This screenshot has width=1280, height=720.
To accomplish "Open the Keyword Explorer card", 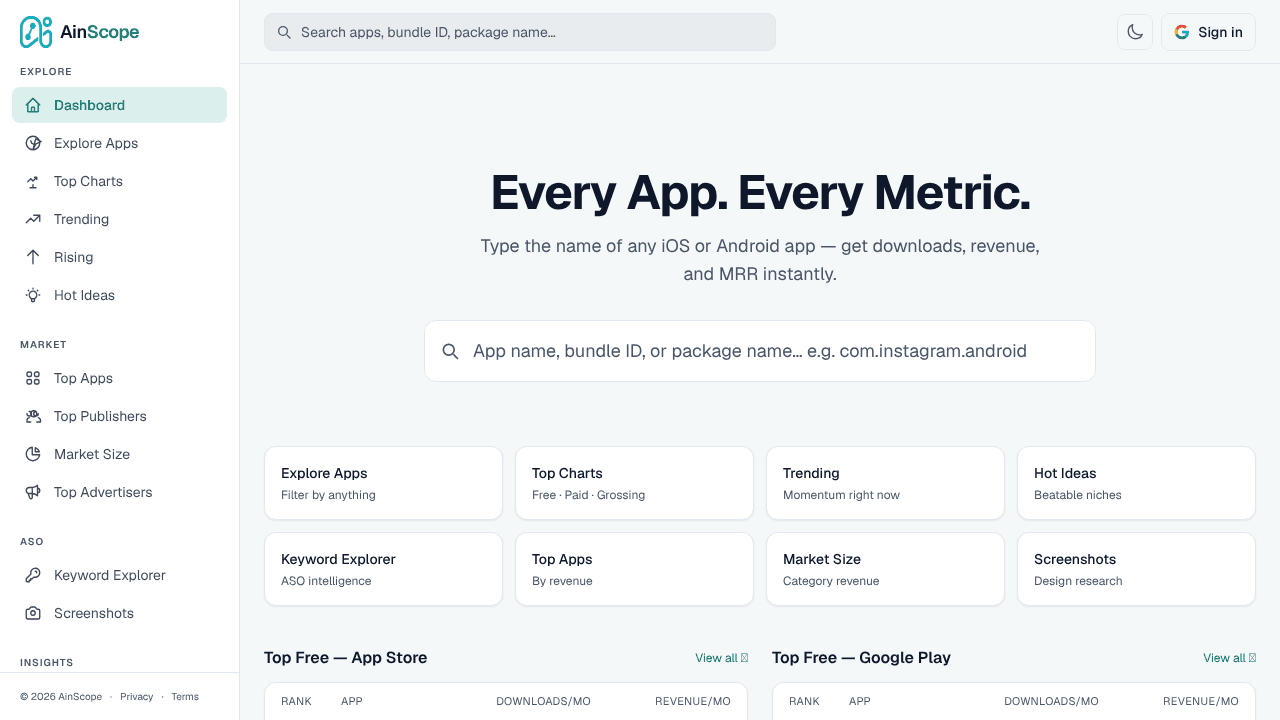I will 383,569.
